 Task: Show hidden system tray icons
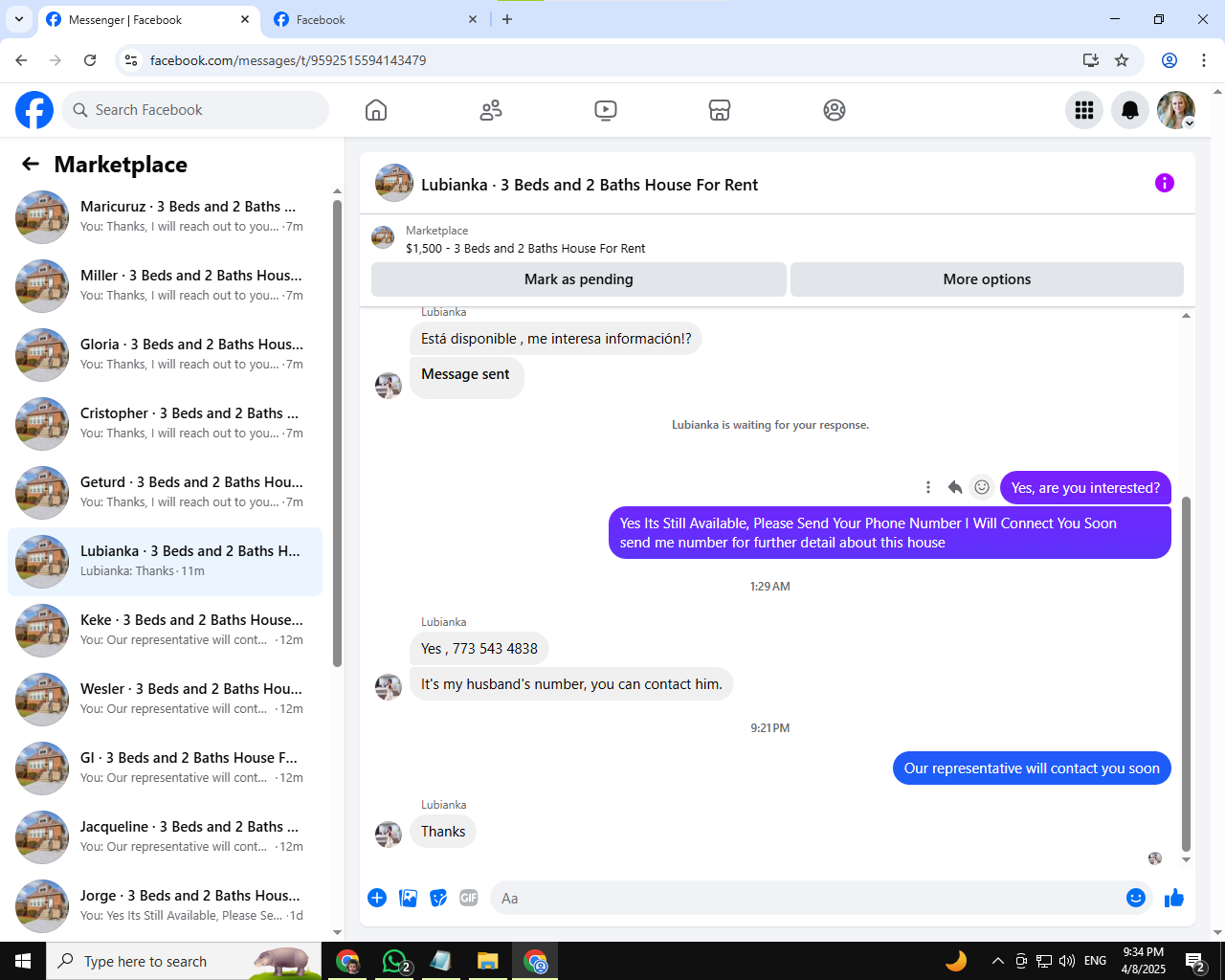(997, 961)
